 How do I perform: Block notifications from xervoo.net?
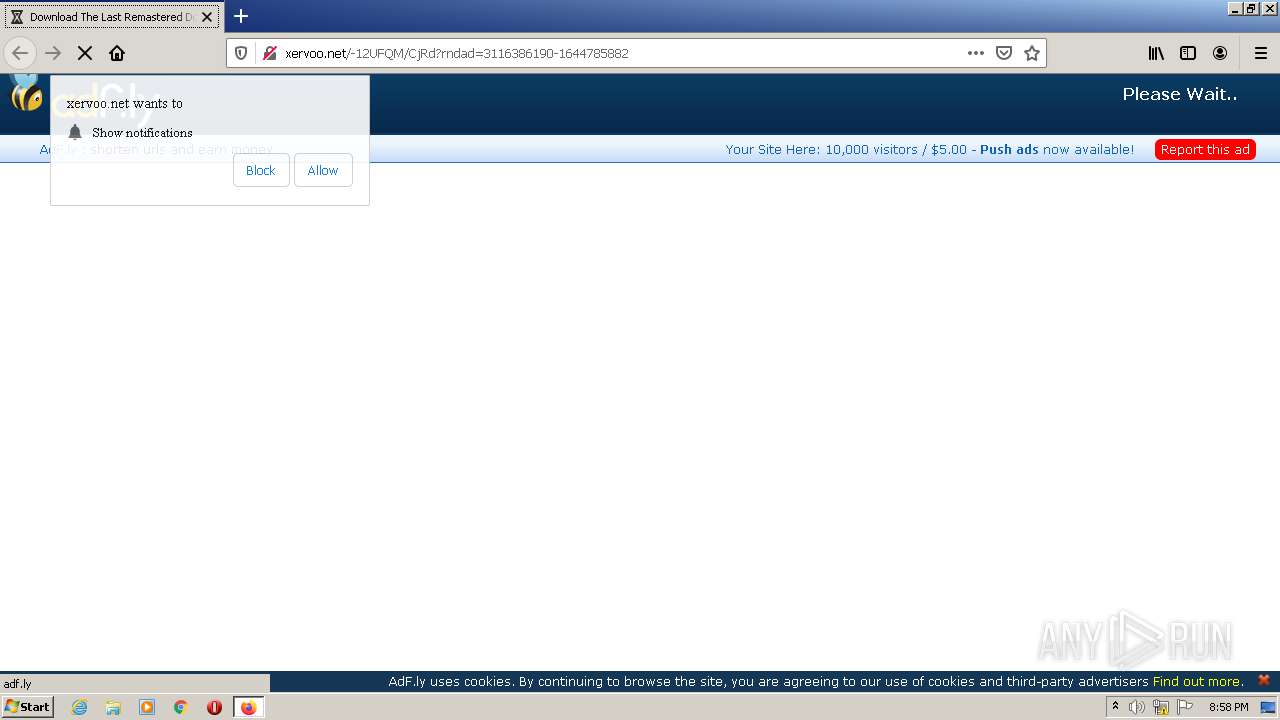(x=261, y=170)
